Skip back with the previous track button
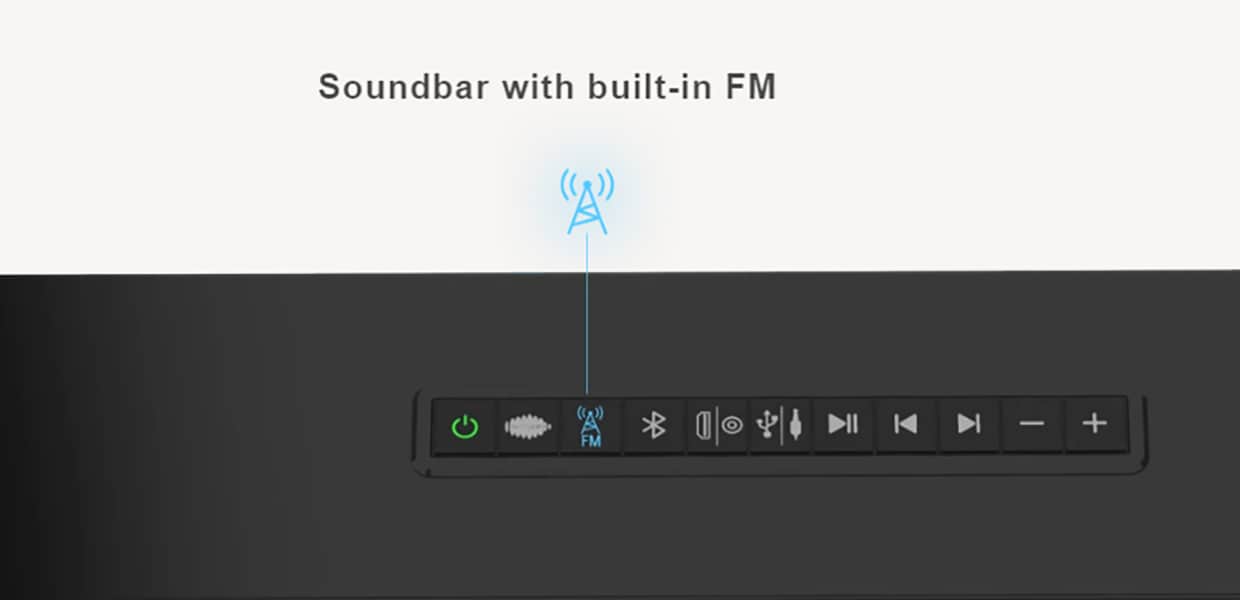 [906, 425]
